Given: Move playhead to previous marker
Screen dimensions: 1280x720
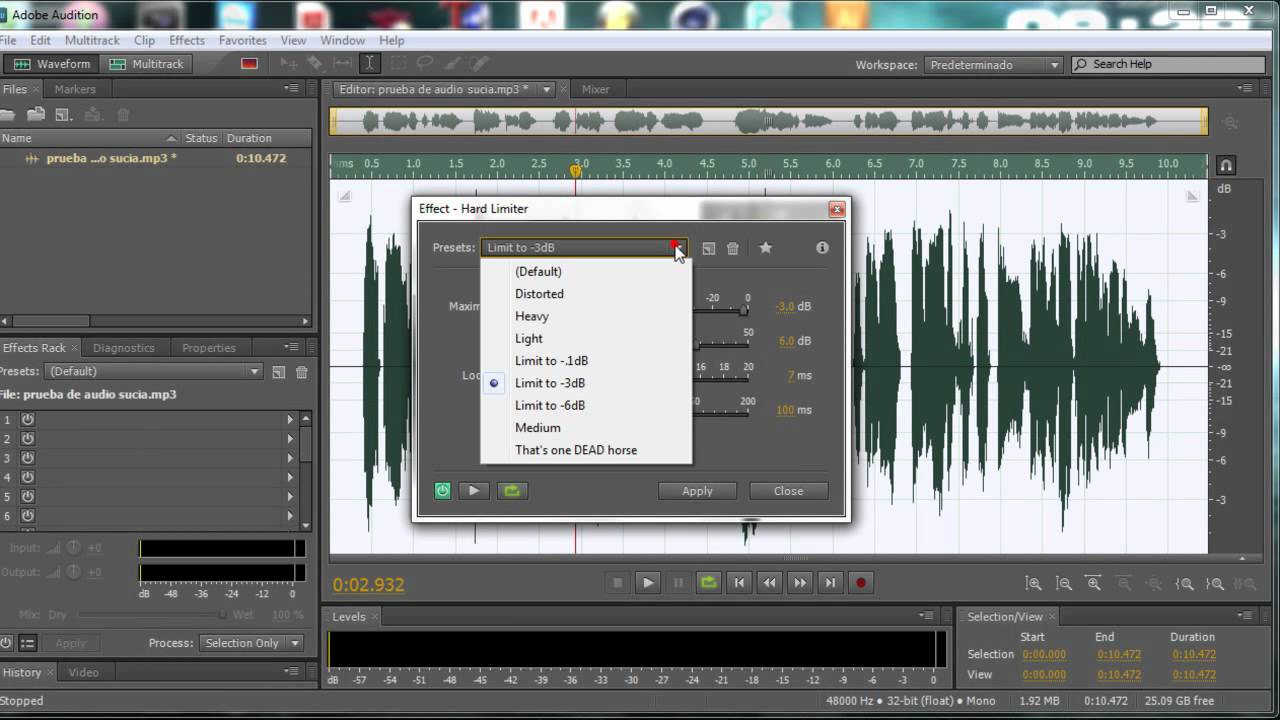Looking at the screenshot, I should pyautogui.click(x=739, y=583).
